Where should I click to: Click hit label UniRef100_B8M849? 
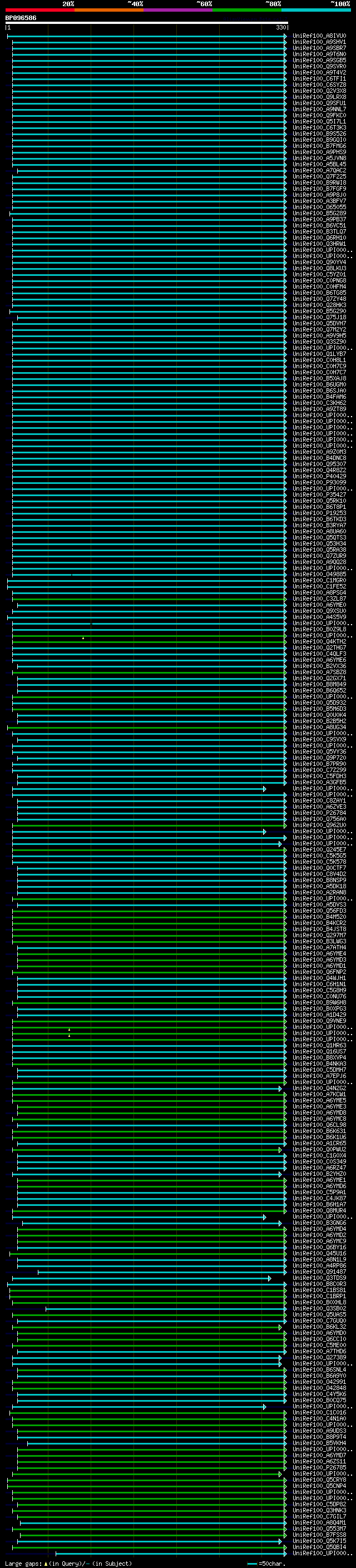coord(319,684)
